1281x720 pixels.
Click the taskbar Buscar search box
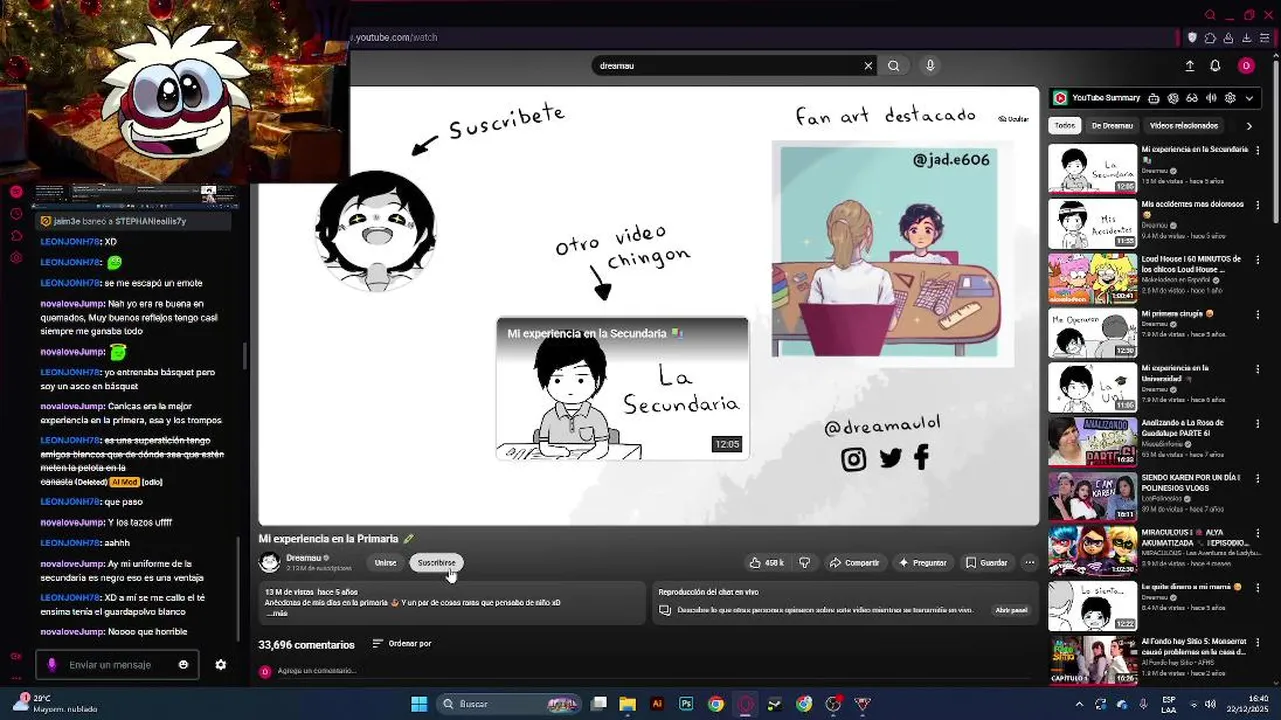(510, 704)
